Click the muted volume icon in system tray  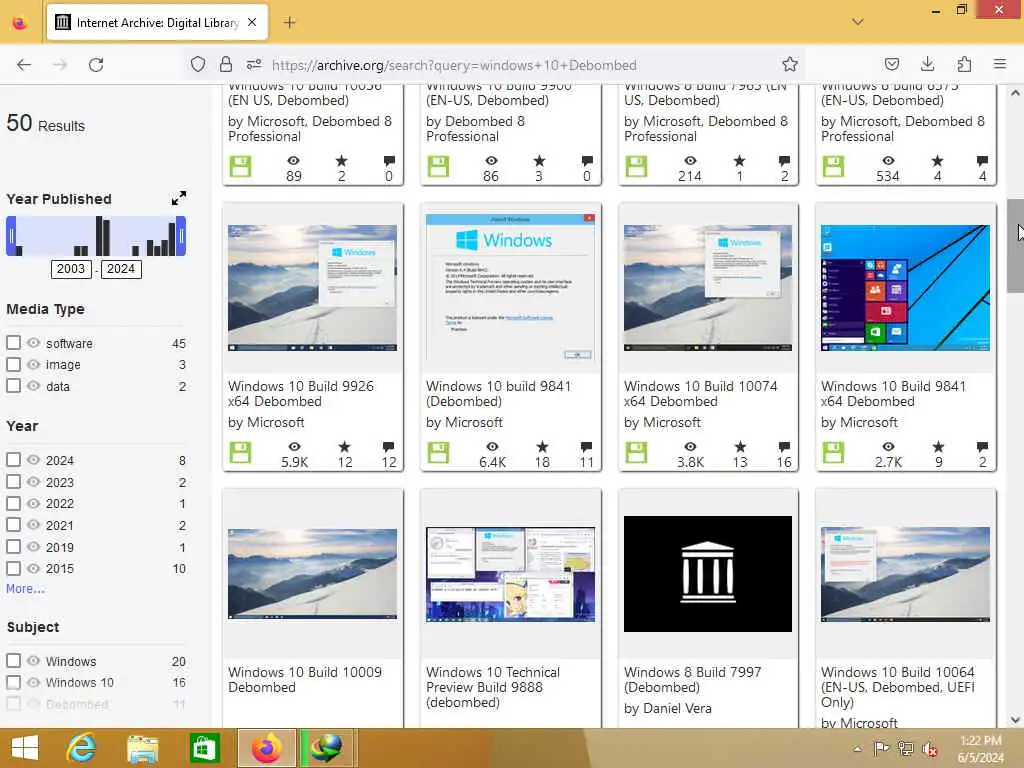[x=929, y=749]
